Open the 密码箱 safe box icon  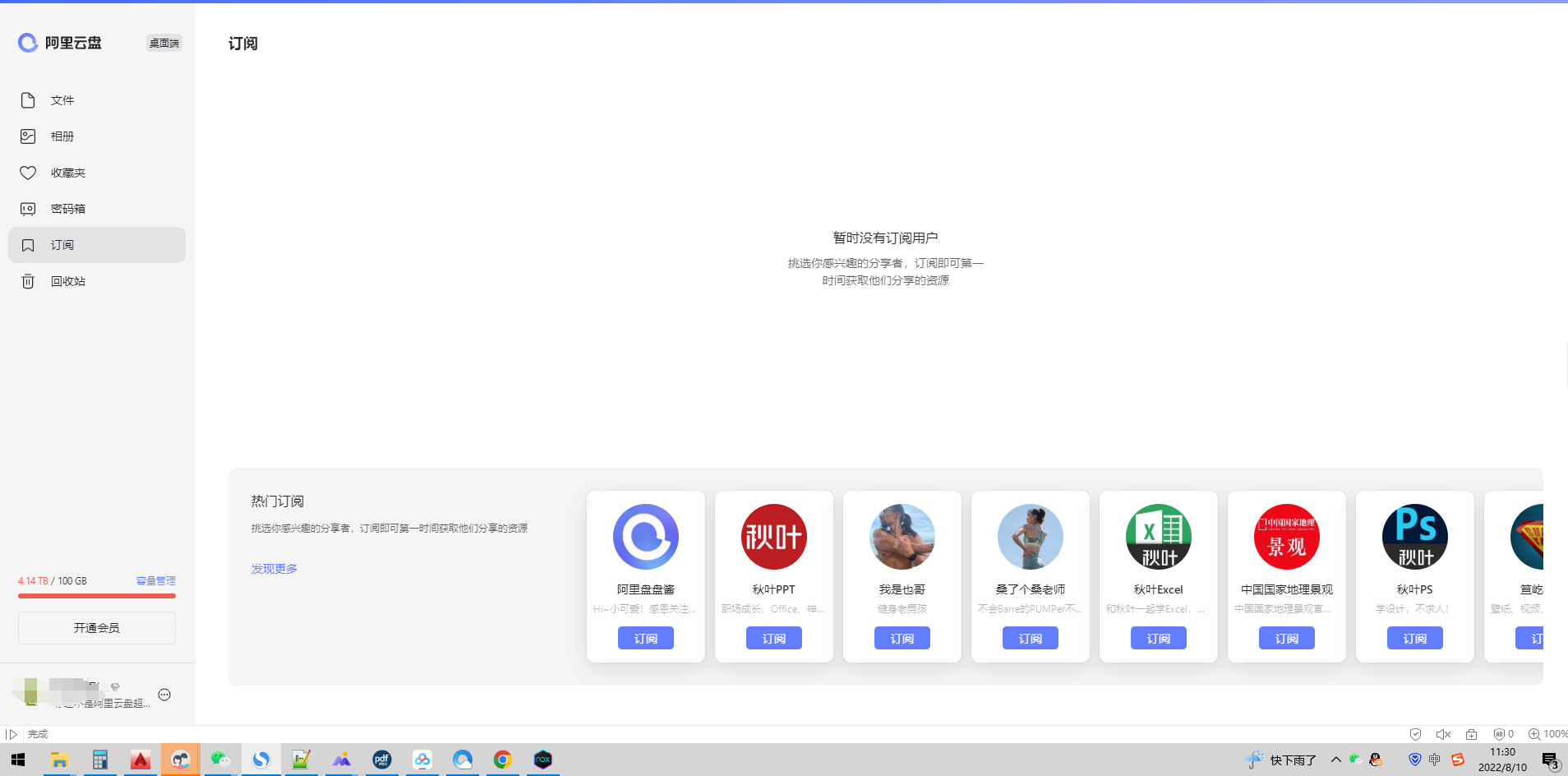click(28, 209)
